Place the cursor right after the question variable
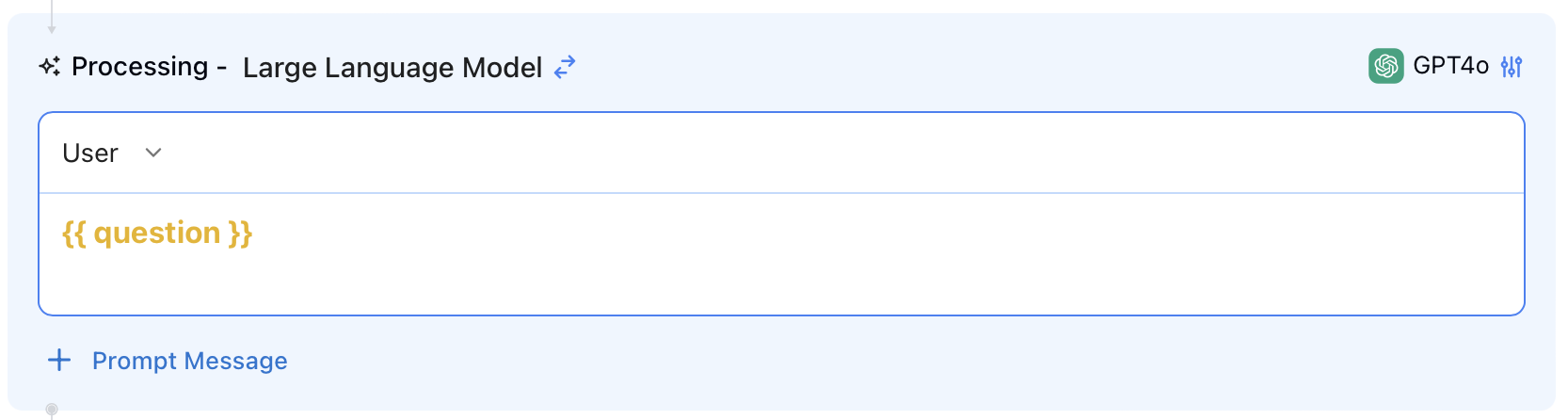The height and width of the screenshot is (420, 1568). pos(255,233)
